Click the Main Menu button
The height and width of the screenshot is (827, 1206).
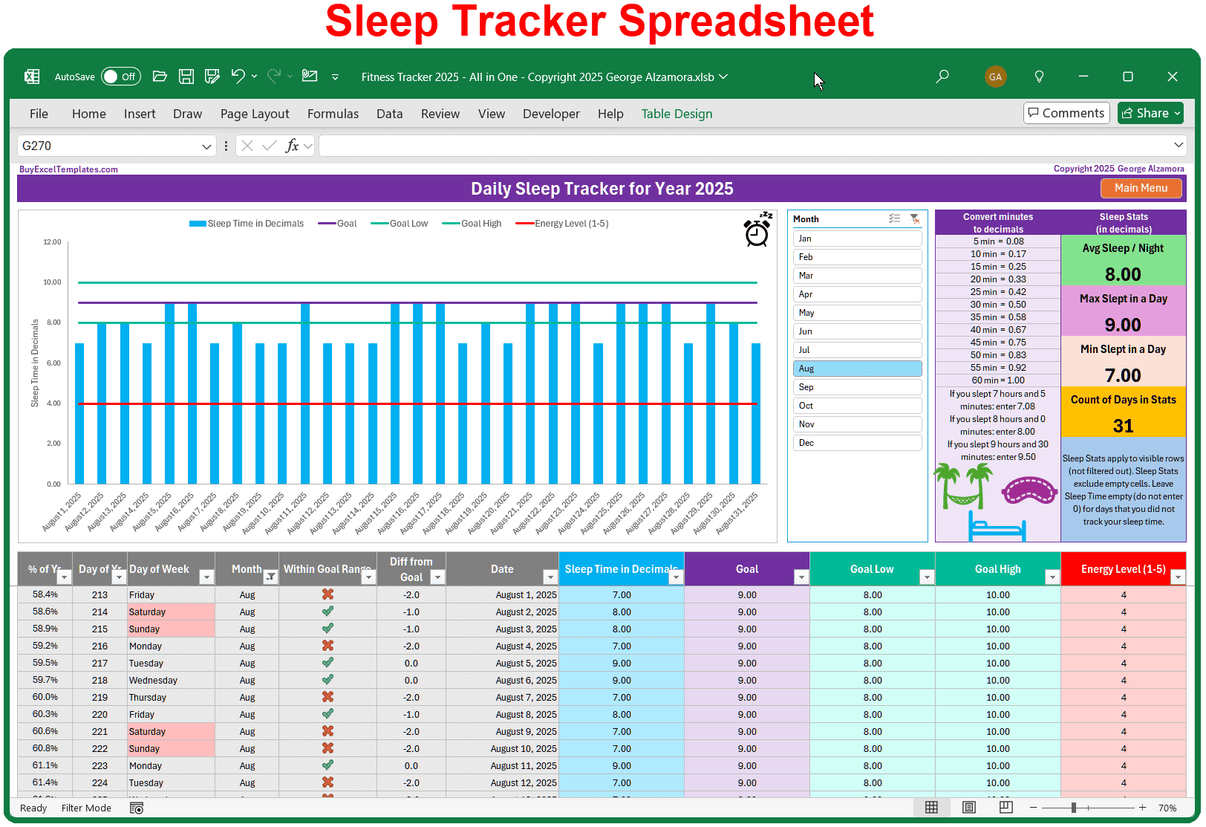click(1141, 187)
